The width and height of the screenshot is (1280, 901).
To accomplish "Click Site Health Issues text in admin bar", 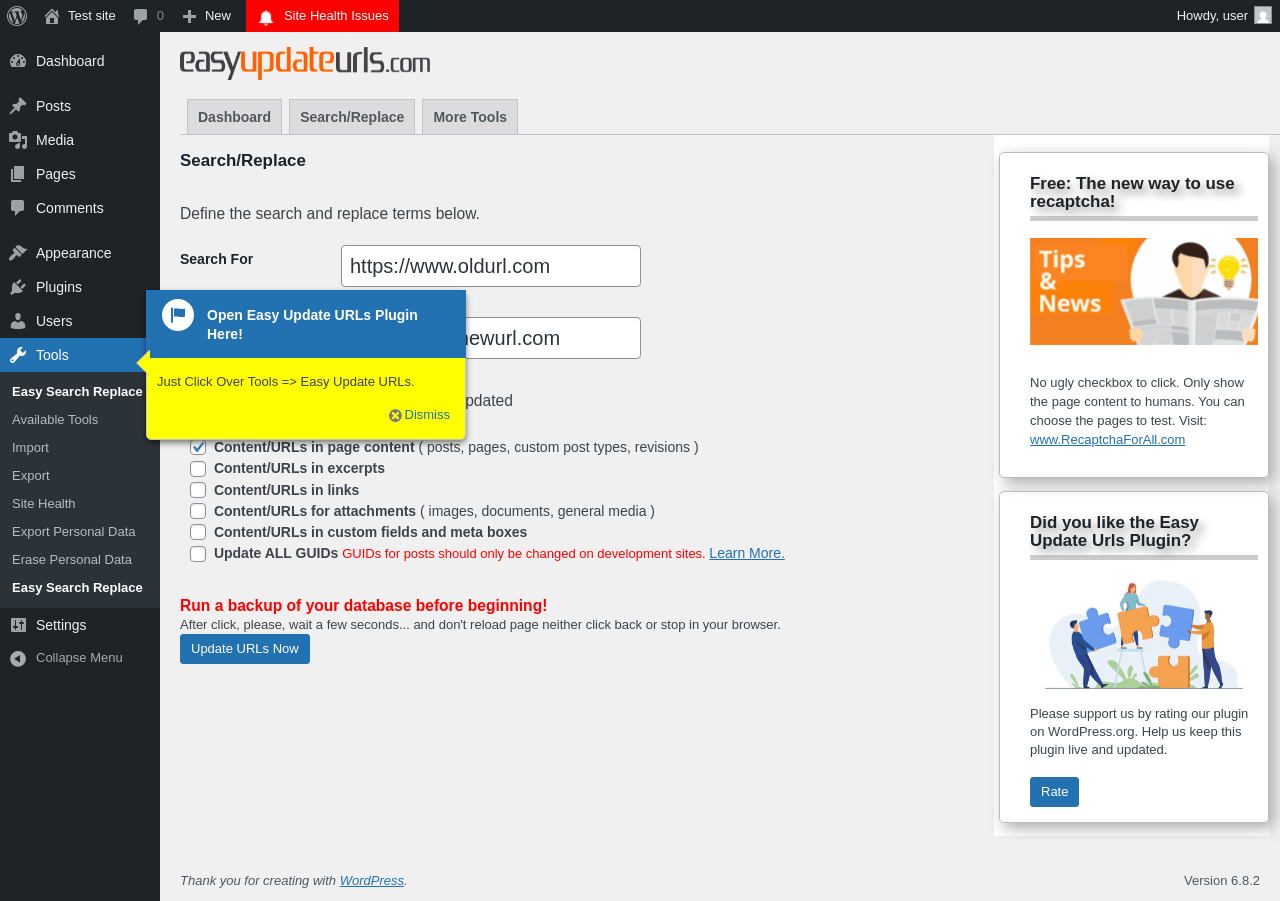I will tap(336, 16).
